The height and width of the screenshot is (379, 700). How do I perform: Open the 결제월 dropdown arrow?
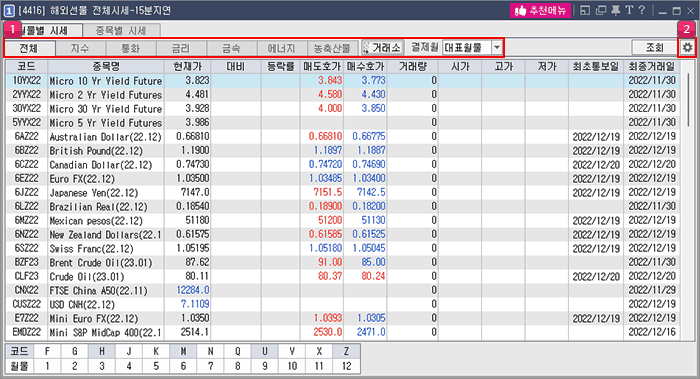(497, 47)
